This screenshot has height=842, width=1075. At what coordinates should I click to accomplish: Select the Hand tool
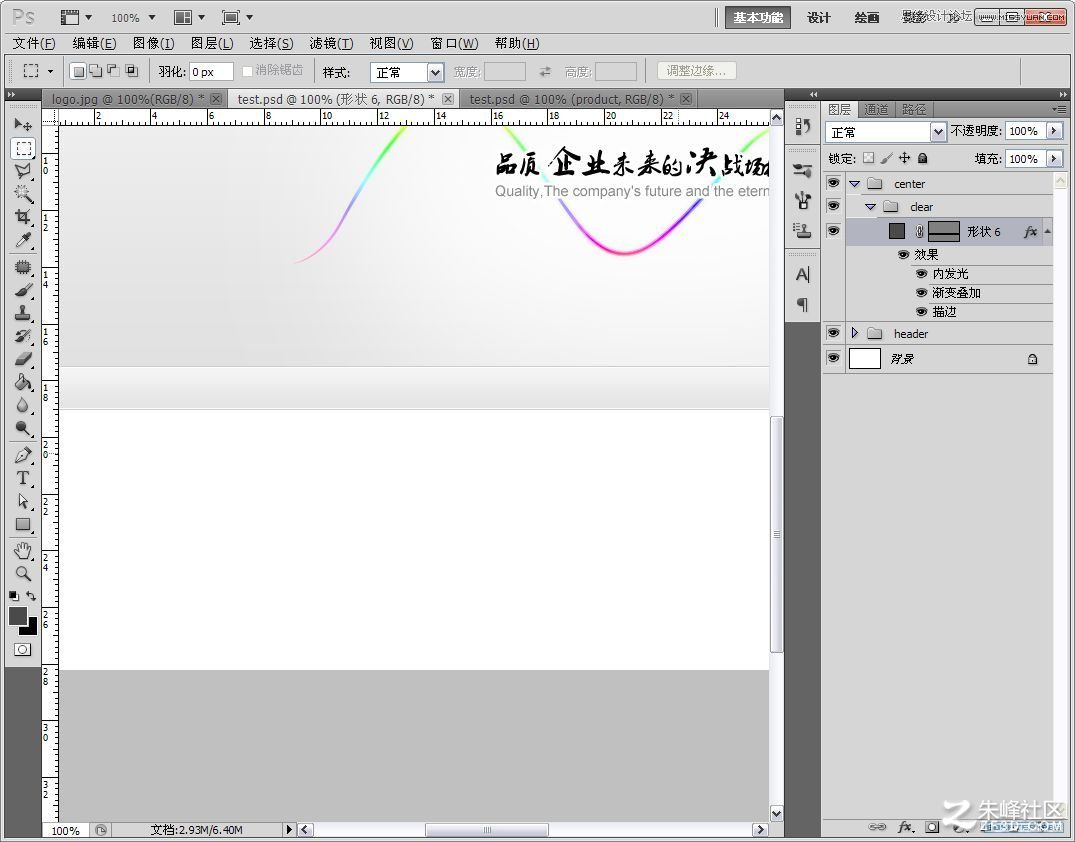(x=23, y=551)
